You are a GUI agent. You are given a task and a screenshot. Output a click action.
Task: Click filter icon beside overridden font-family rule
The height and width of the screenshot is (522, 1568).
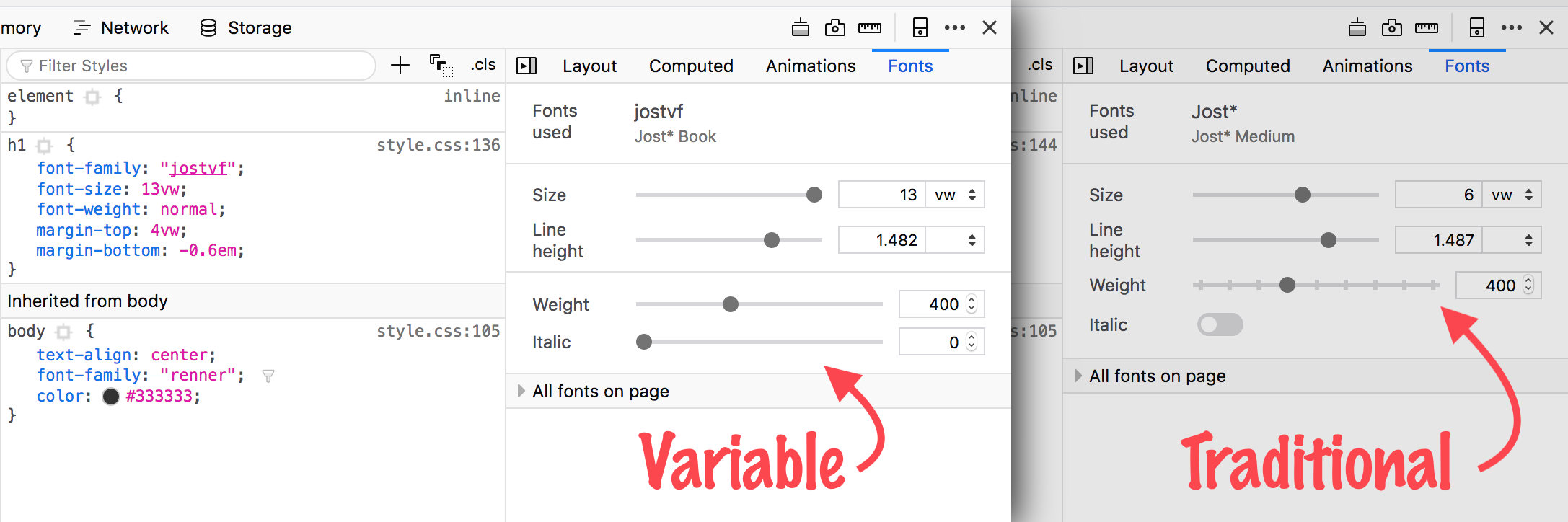pyautogui.click(x=268, y=376)
